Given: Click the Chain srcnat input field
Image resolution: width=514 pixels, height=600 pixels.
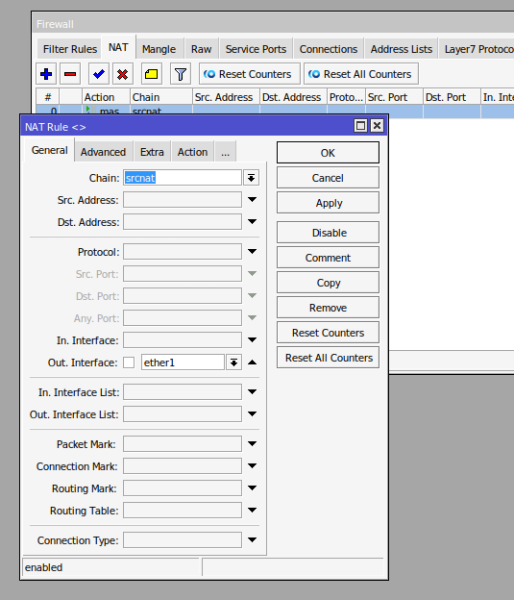Looking at the screenshot, I should pos(183,178).
